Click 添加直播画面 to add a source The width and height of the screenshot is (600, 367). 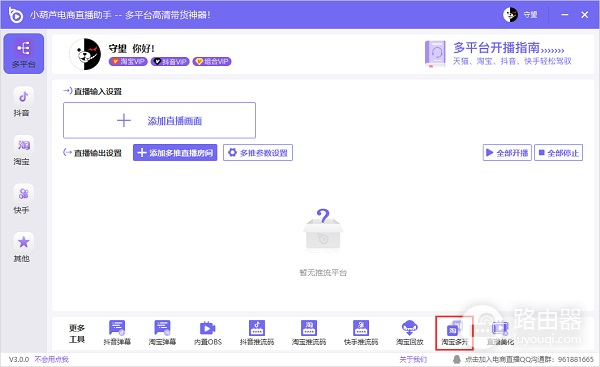tap(159, 121)
